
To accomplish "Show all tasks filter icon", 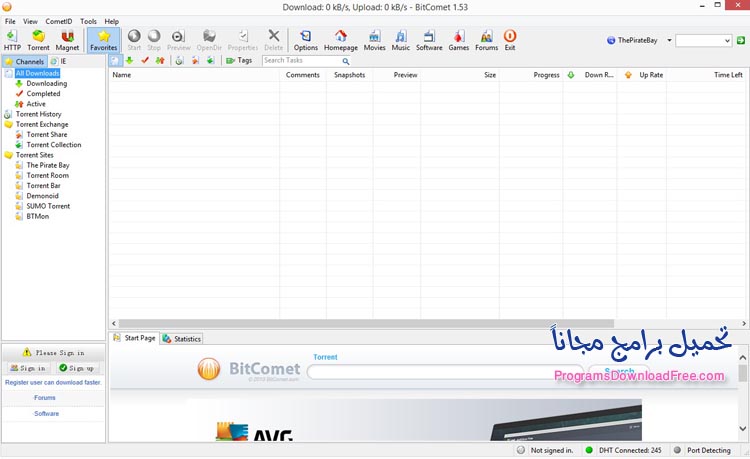I will click(115, 60).
